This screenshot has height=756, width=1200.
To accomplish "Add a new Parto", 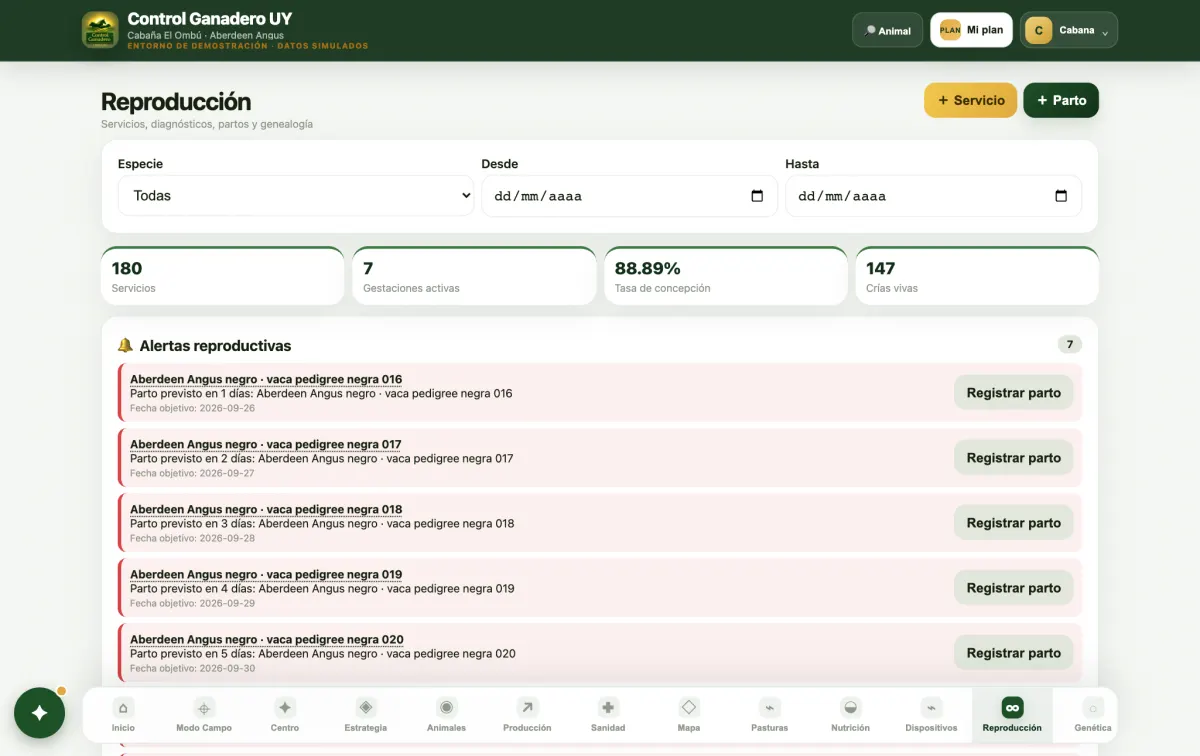I will point(1061,100).
